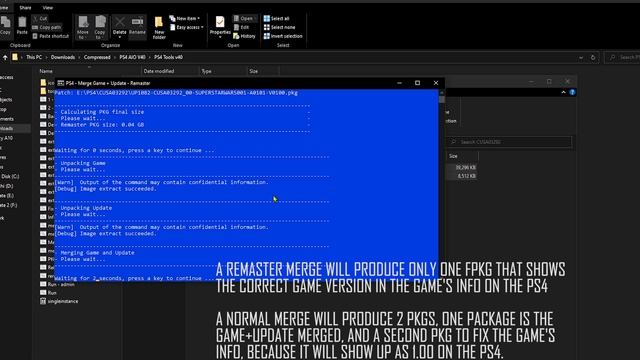Expand the New item dropdown
640x360 pixels.
[x=184, y=18]
